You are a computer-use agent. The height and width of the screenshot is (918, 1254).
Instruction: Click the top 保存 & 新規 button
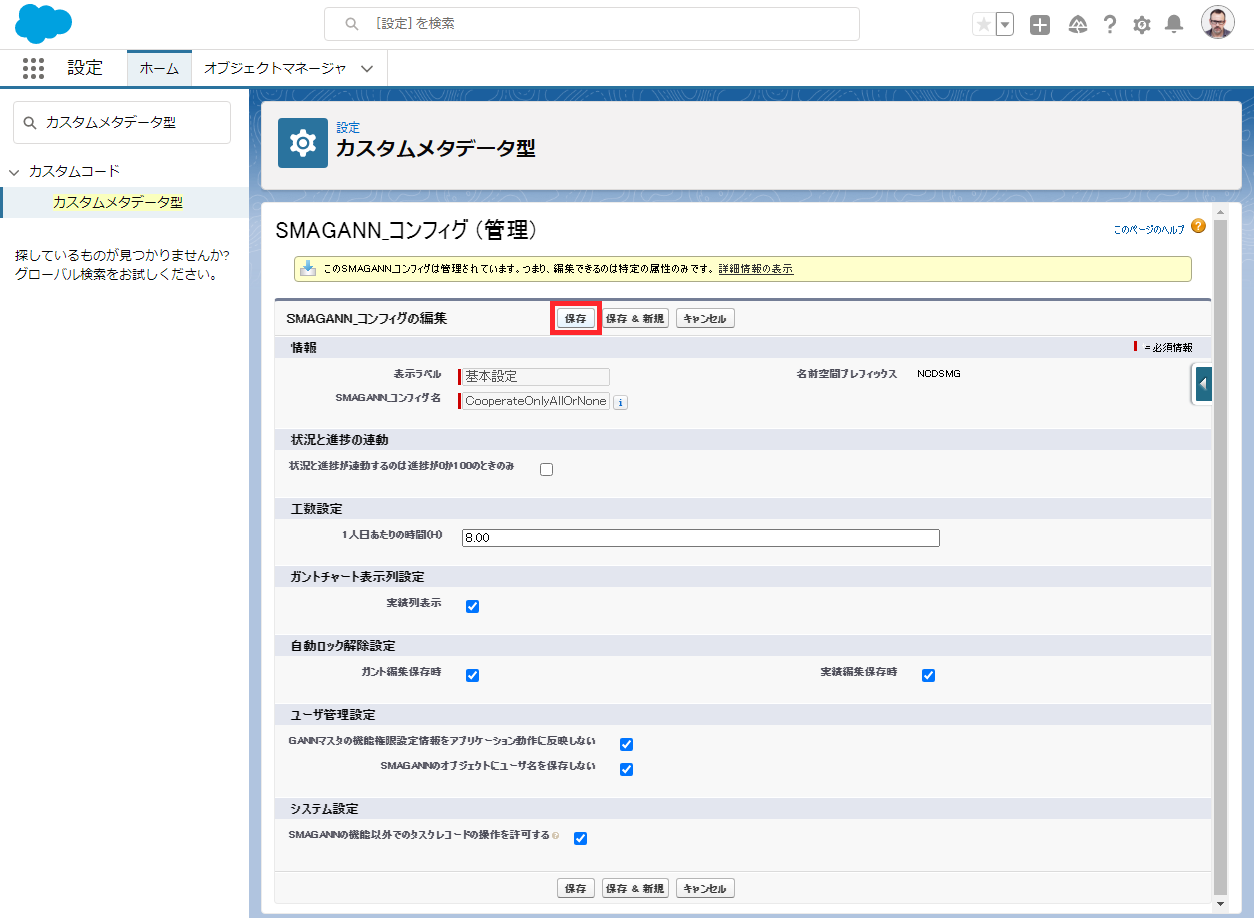click(635, 318)
